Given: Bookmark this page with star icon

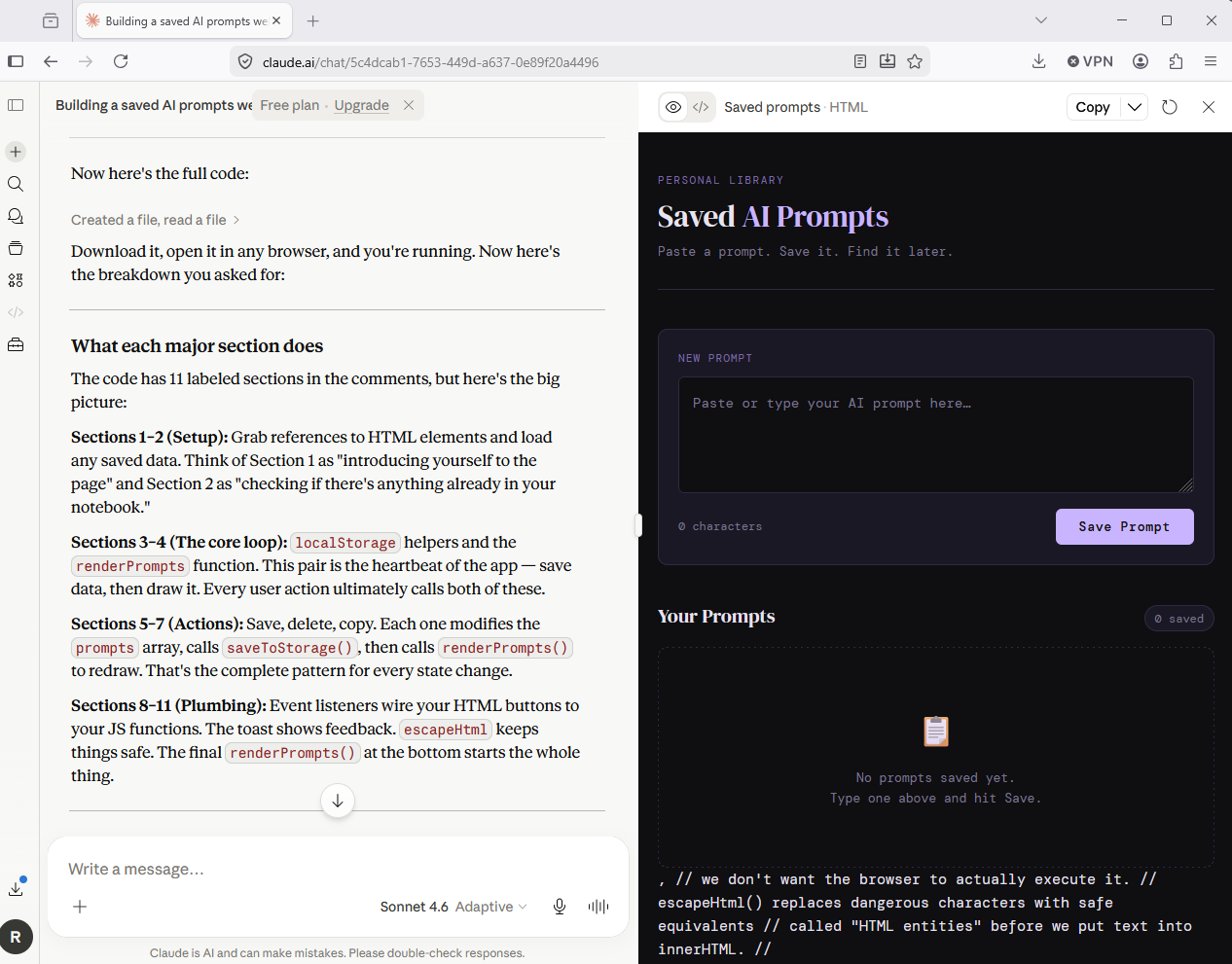Looking at the screenshot, I should (915, 61).
